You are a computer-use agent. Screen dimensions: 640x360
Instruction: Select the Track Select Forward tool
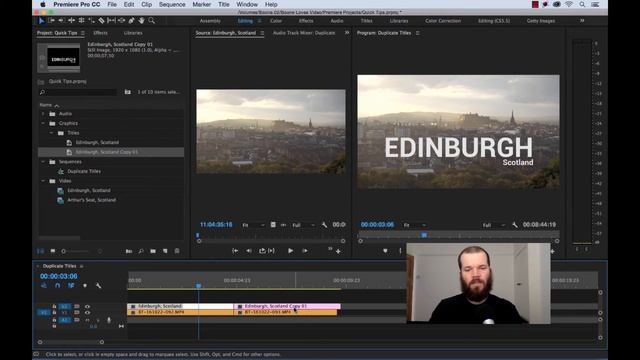click(x=51, y=20)
